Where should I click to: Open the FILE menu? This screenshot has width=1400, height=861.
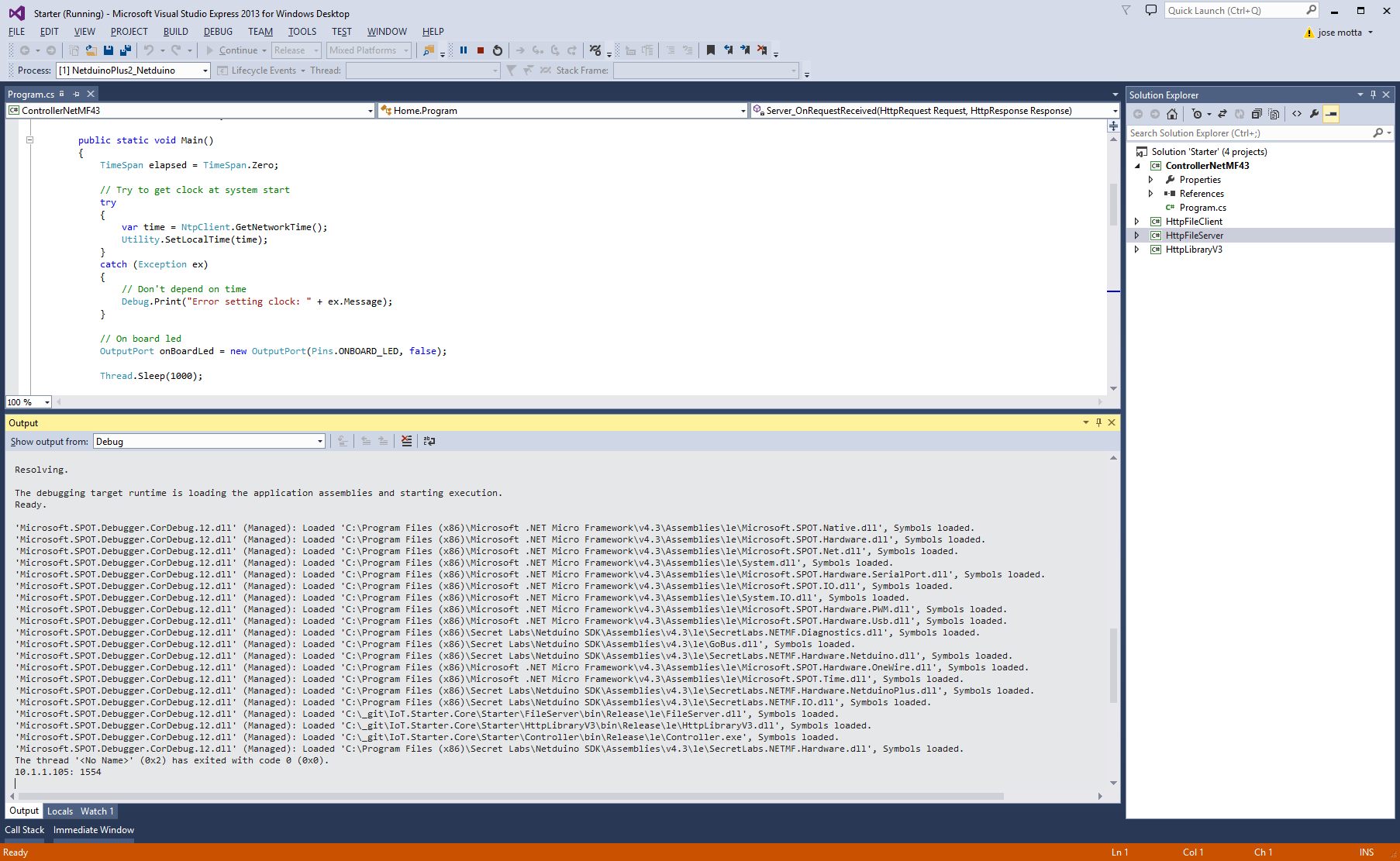pyautogui.click(x=16, y=32)
